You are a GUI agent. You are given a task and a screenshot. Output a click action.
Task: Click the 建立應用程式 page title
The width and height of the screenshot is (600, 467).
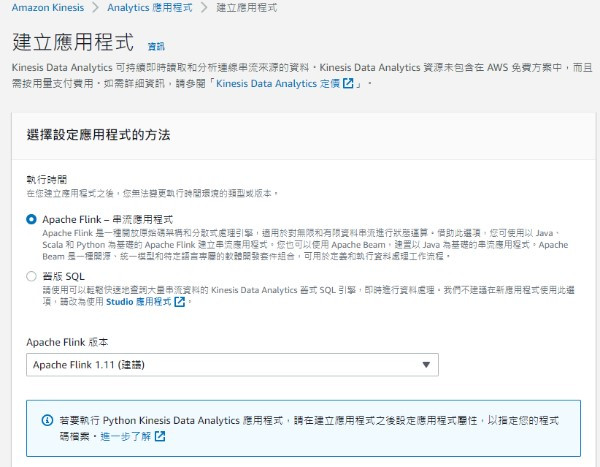pyautogui.click(x=73, y=42)
